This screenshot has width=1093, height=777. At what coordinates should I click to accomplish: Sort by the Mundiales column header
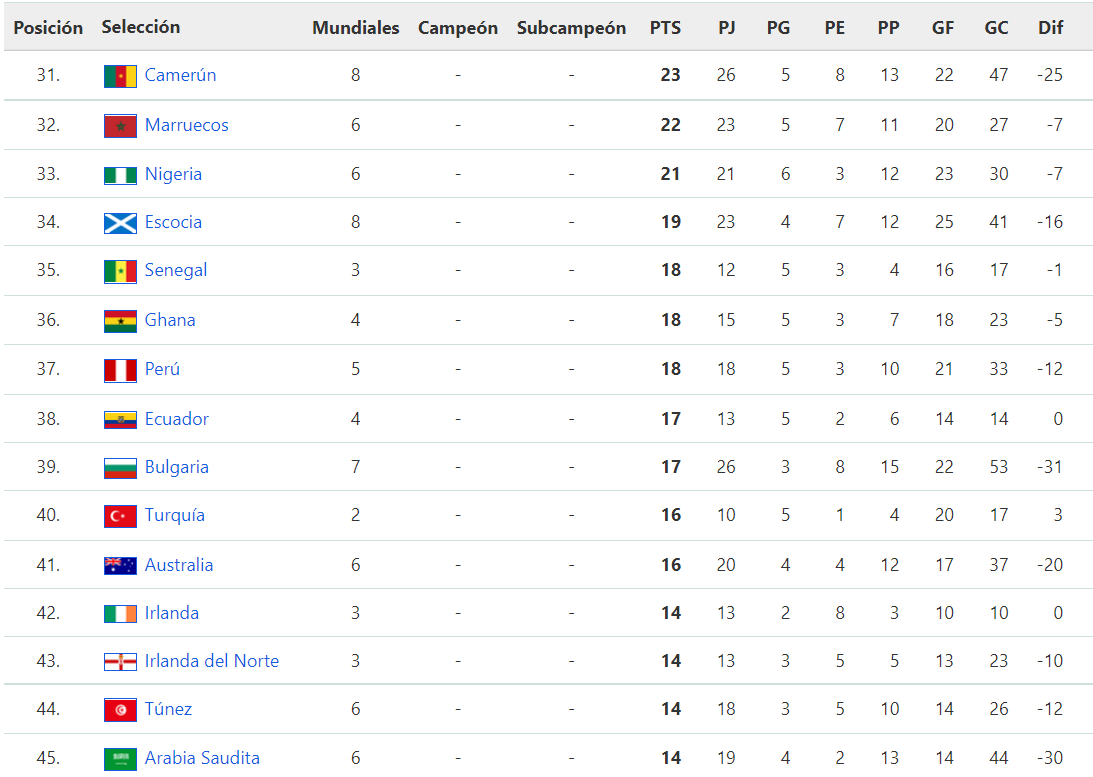(356, 28)
